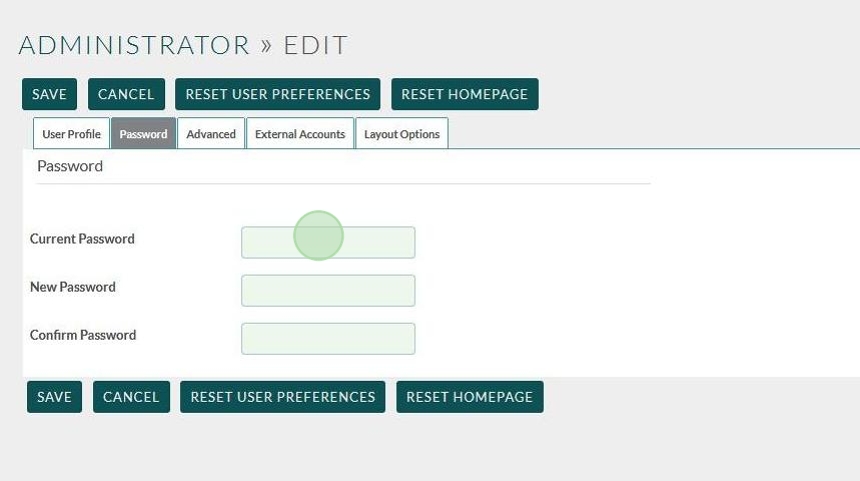Open the Advanced tab
860x481 pixels.
point(211,134)
